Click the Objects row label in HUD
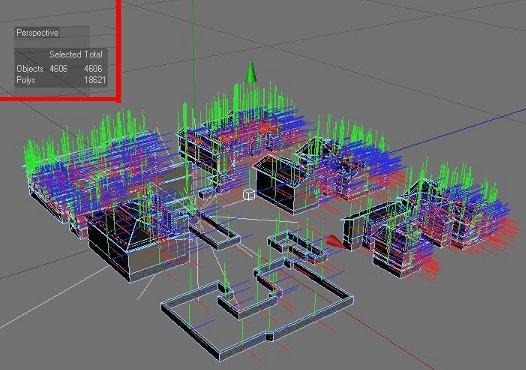Viewport: 526px width, 370px height. (30, 69)
